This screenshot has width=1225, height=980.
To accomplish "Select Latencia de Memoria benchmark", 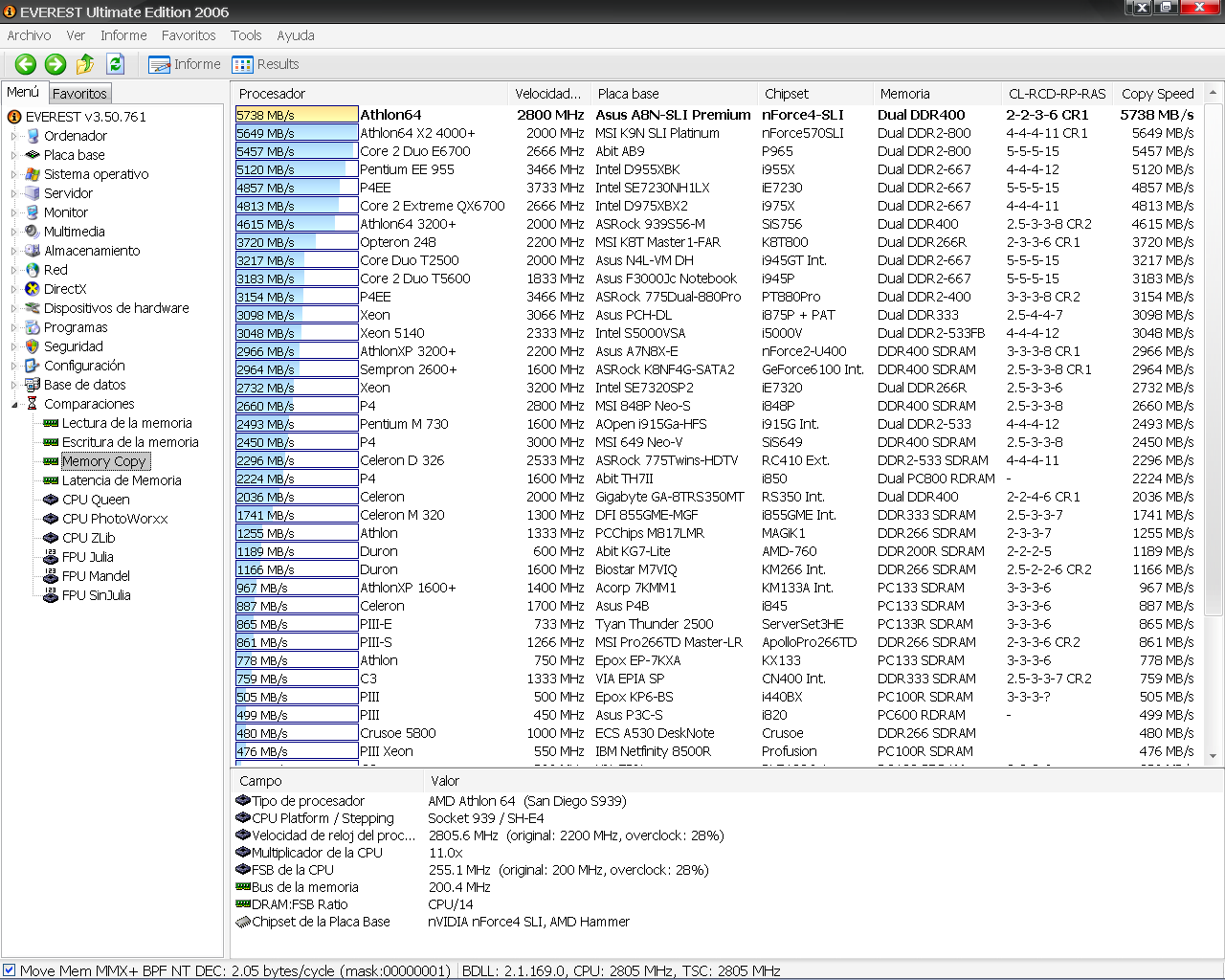I will 122,480.
